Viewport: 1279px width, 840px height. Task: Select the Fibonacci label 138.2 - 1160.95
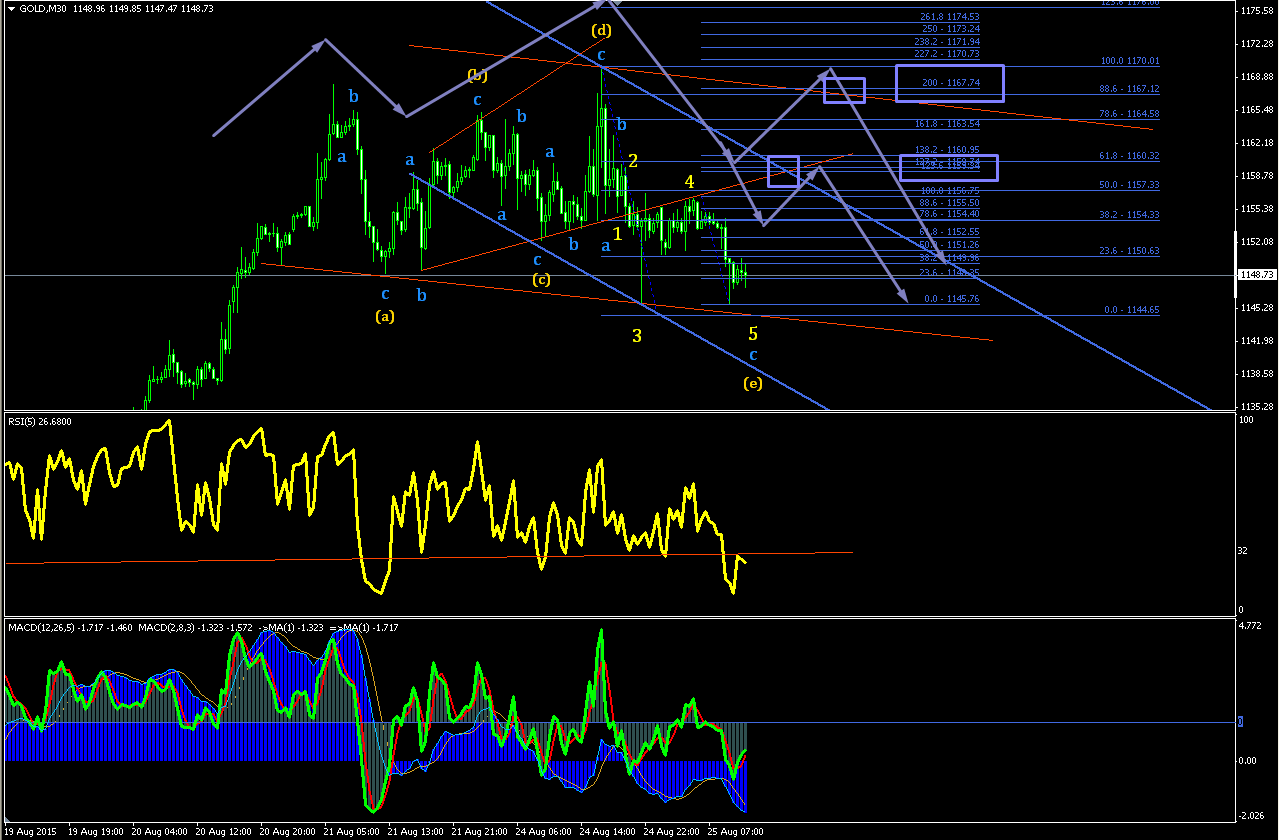coord(948,149)
